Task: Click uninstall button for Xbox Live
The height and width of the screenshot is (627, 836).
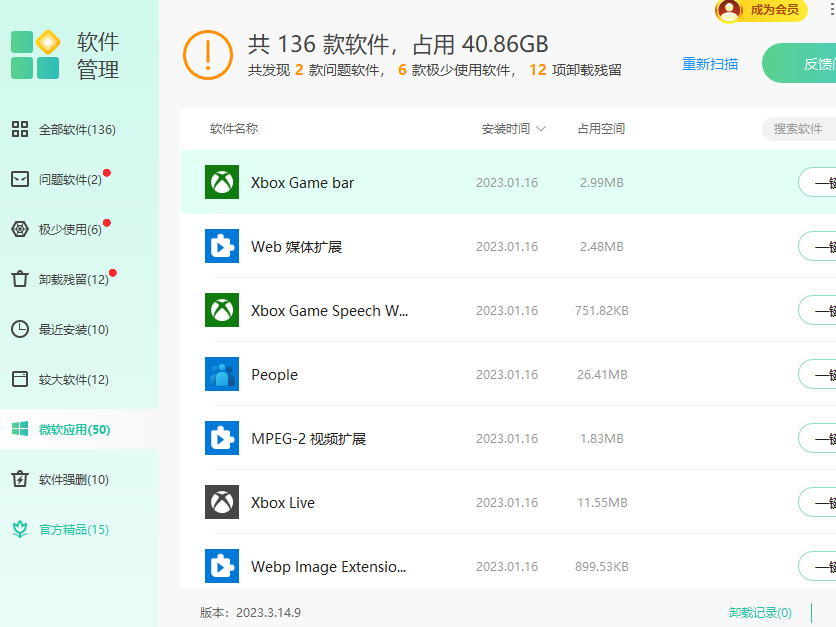Action: [817, 502]
